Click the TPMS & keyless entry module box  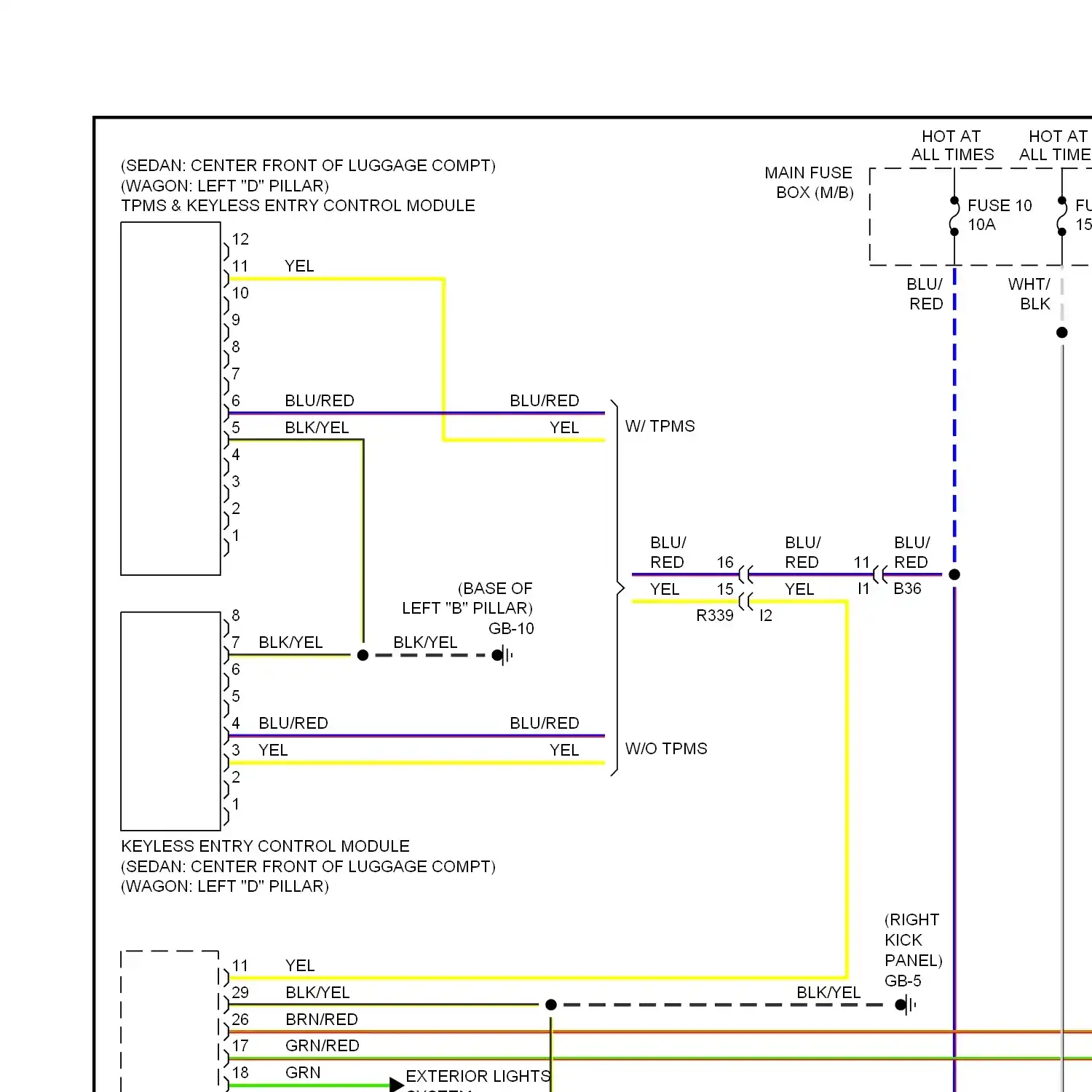point(170,399)
